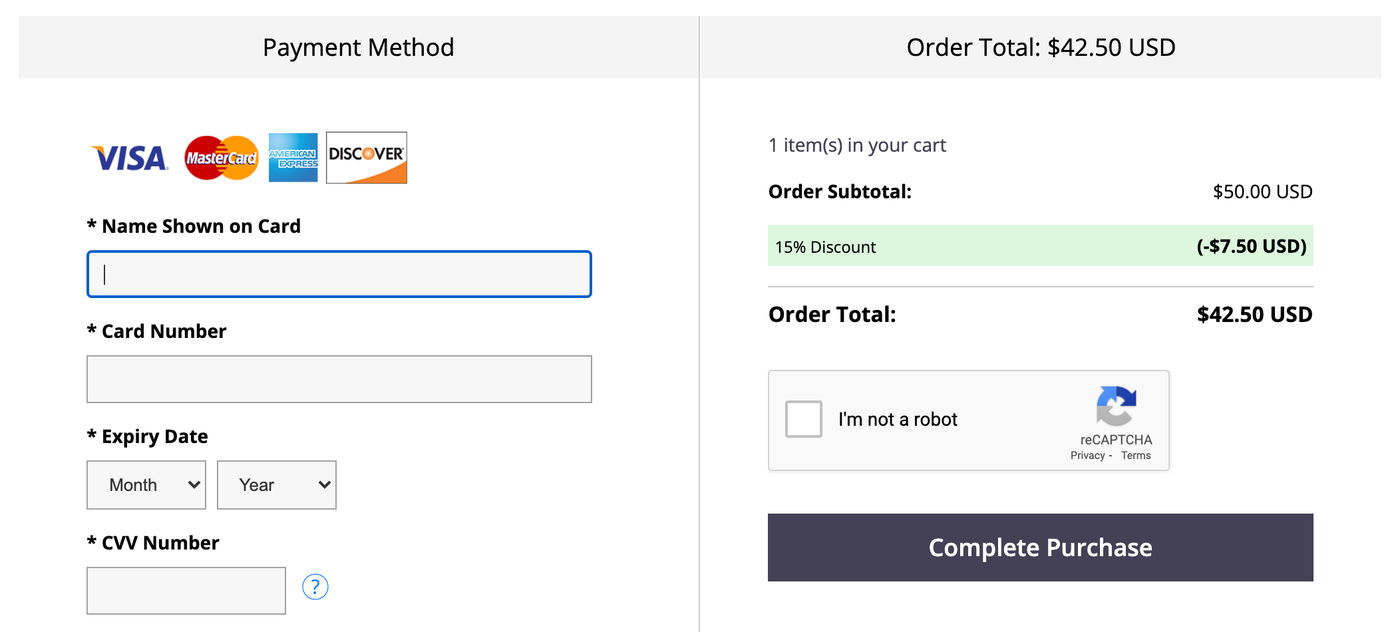Image resolution: width=1400 pixels, height=632 pixels.
Task: Focus the Name Shown on Card field
Action: (x=339, y=274)
